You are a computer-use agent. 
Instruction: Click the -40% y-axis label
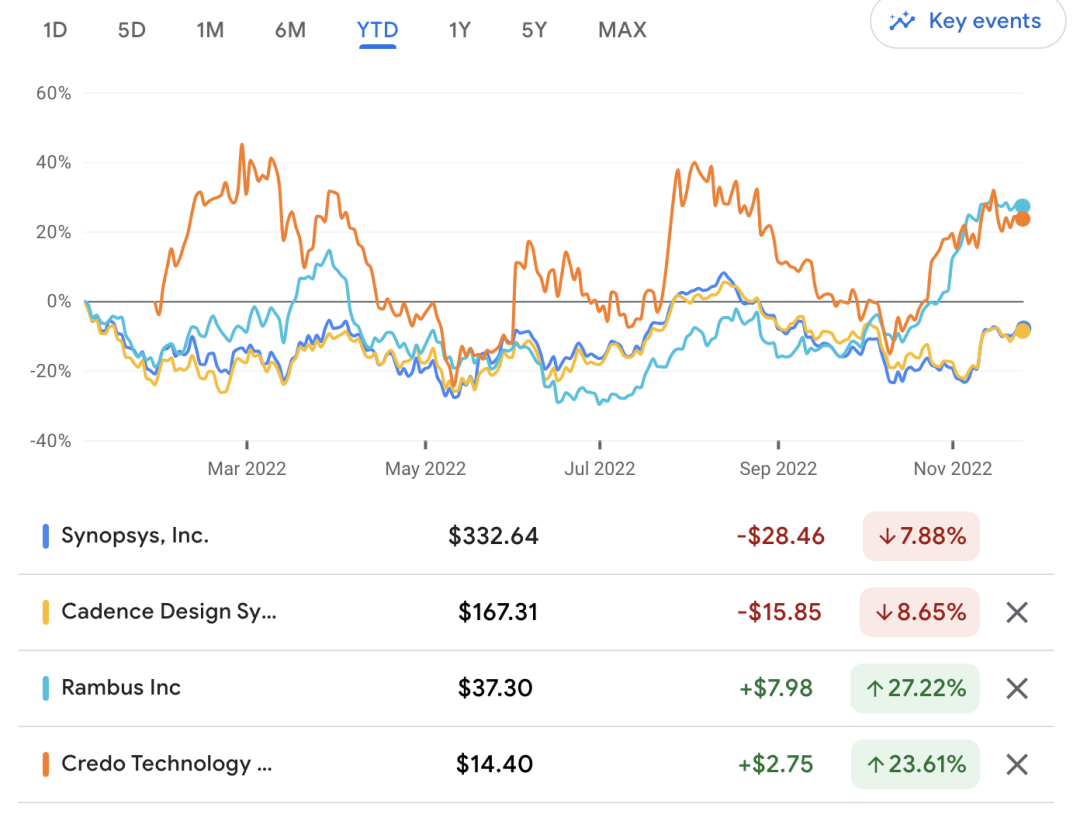[x=50, y=441]
